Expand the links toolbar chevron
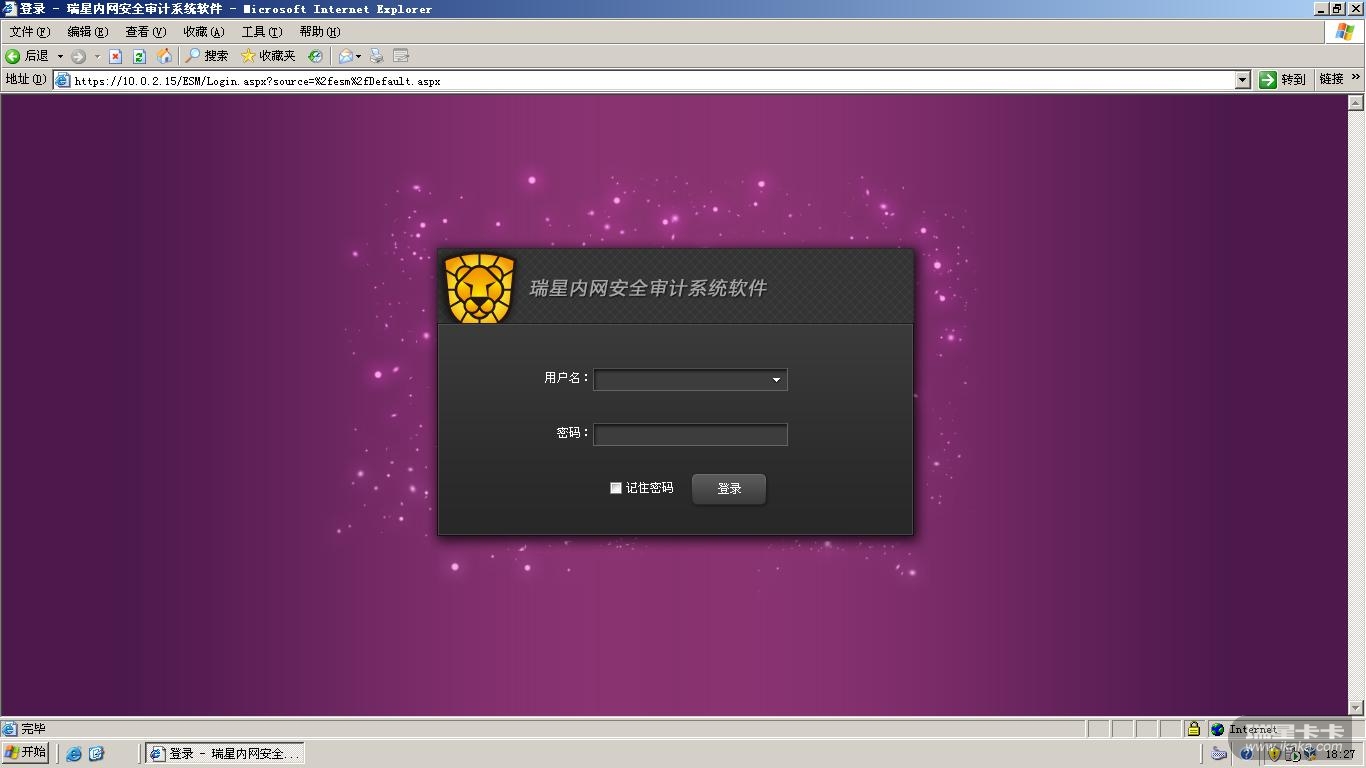The image size is (1366, 768). click(1357, 77)
